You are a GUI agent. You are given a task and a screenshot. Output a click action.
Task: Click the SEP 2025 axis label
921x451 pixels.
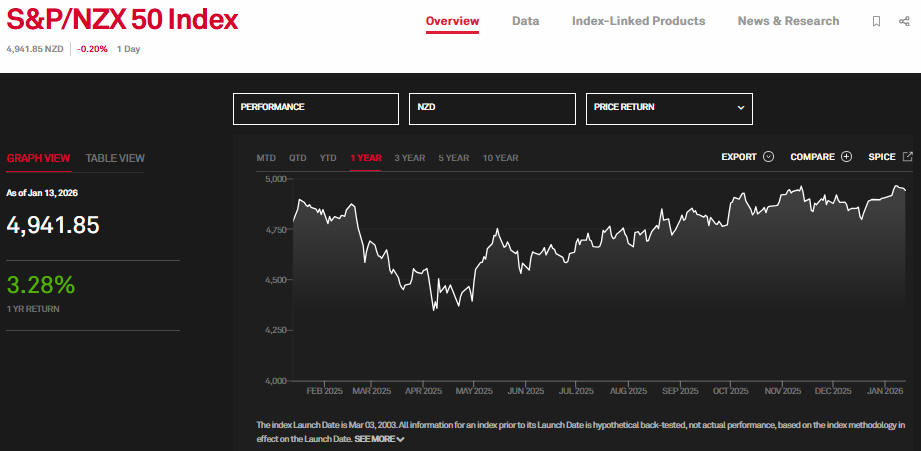click(x=680, y=391)
